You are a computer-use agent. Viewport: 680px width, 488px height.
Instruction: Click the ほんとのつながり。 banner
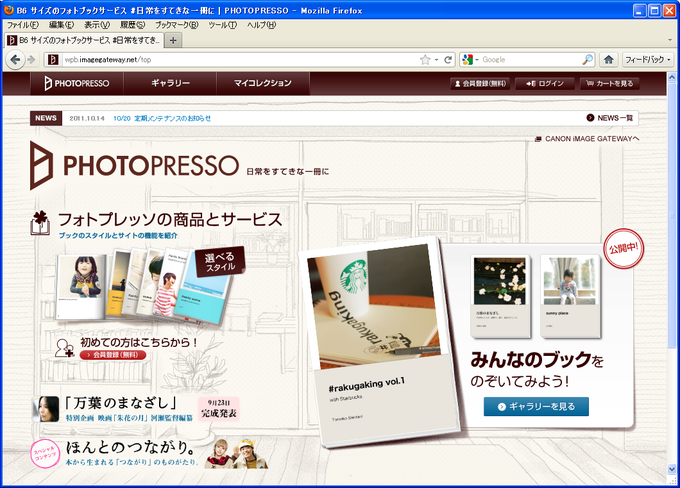pos(150,453)
